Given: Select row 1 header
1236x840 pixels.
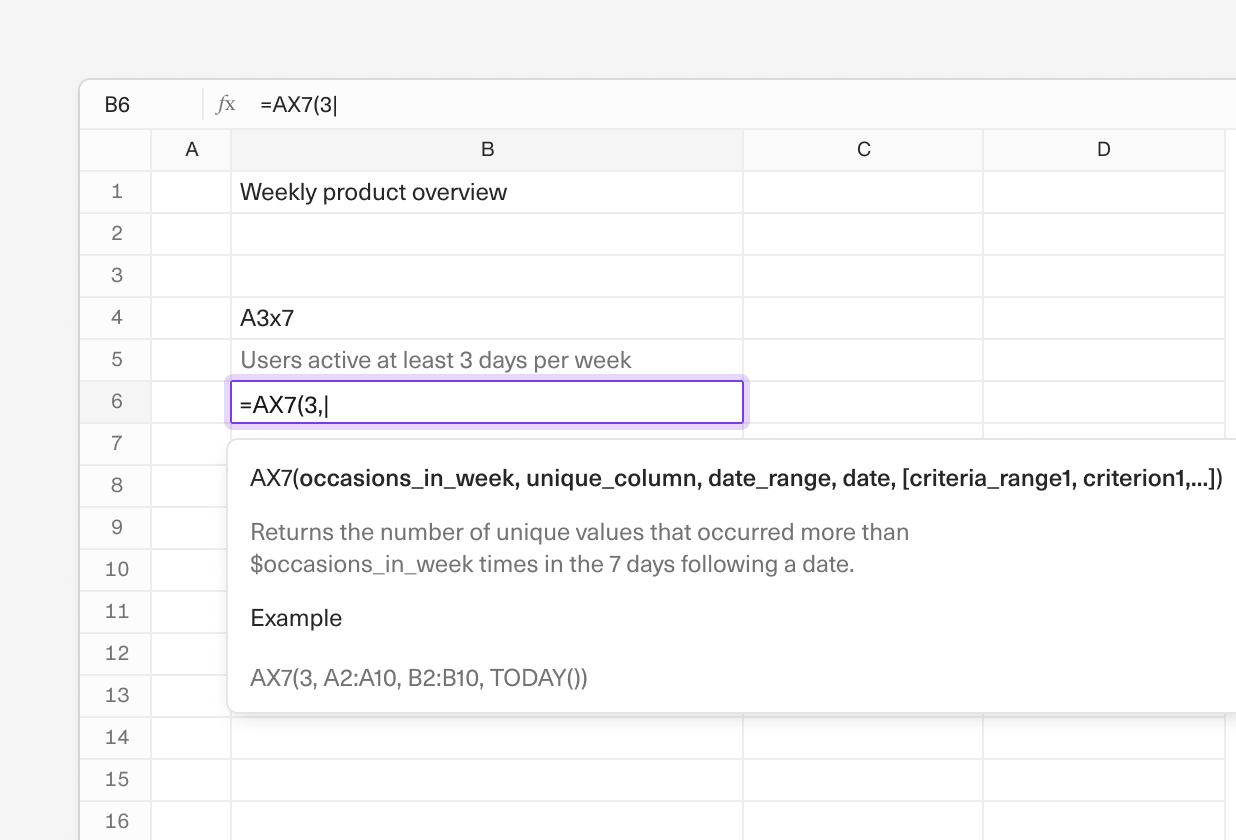Looking at the screenshot, I should [x=117, y=191].
